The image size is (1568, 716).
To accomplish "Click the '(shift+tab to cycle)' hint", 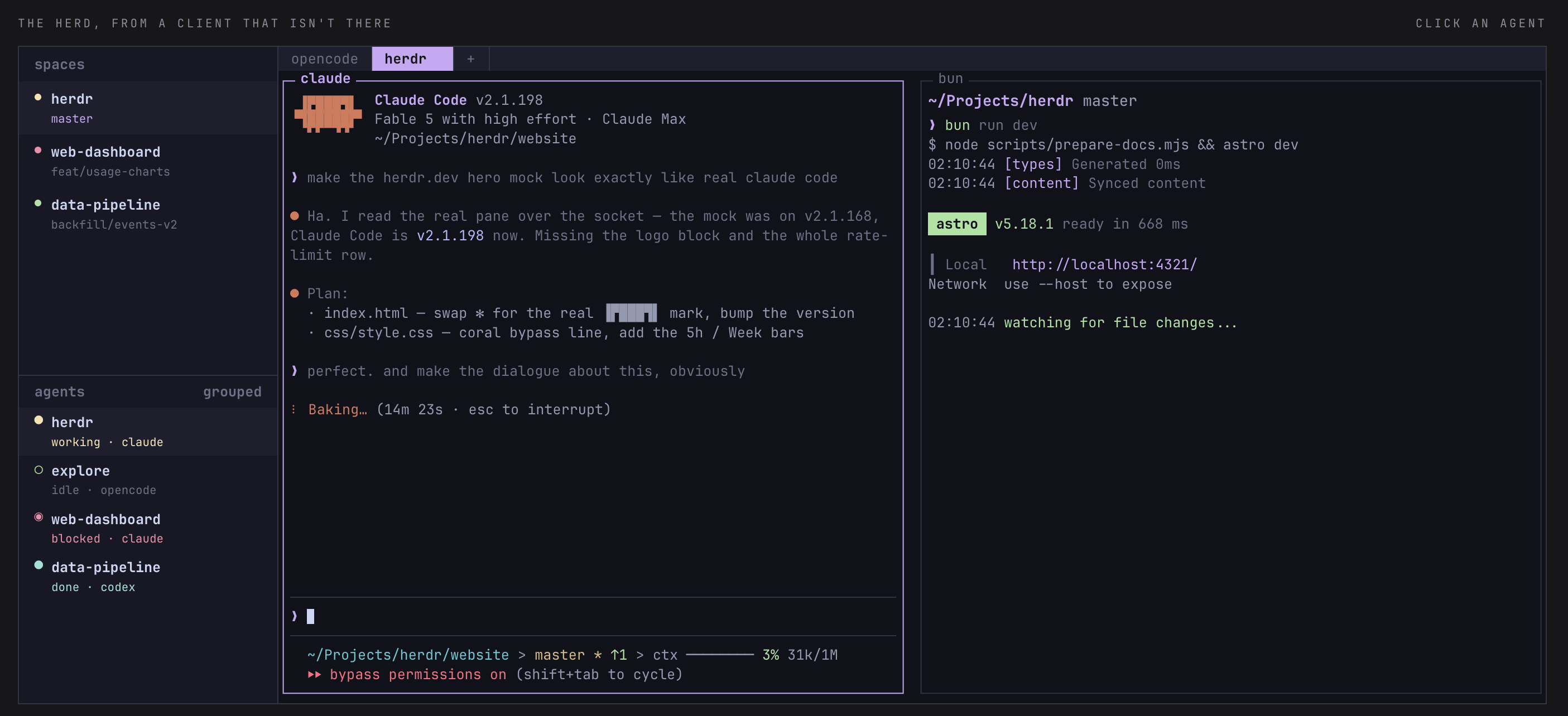I will click(x=599, y=675).
